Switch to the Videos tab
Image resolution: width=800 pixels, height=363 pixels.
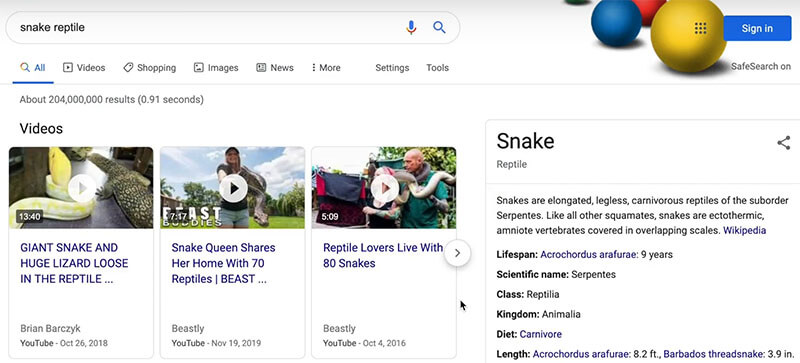tap(84, 67)
